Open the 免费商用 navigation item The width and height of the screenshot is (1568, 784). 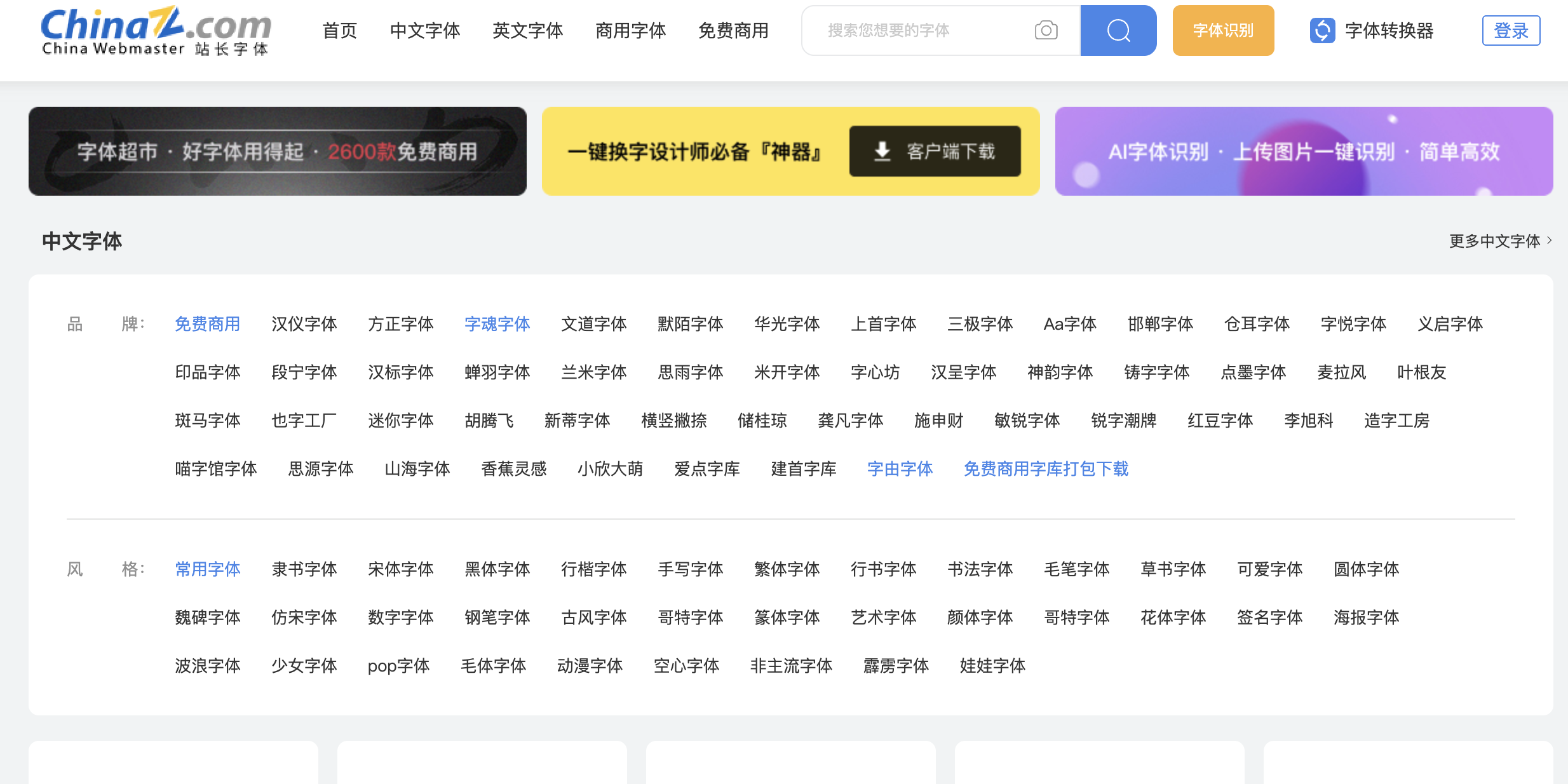(734, 30)
